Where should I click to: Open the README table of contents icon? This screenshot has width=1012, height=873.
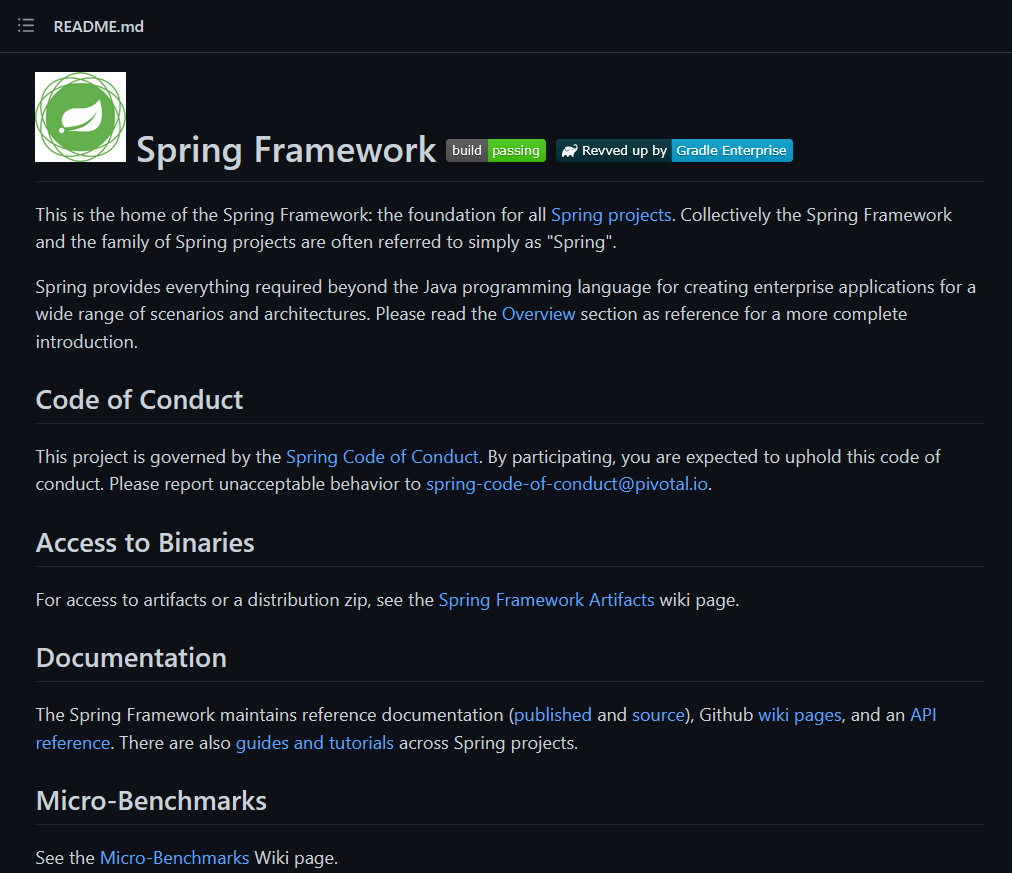(26, 26)
